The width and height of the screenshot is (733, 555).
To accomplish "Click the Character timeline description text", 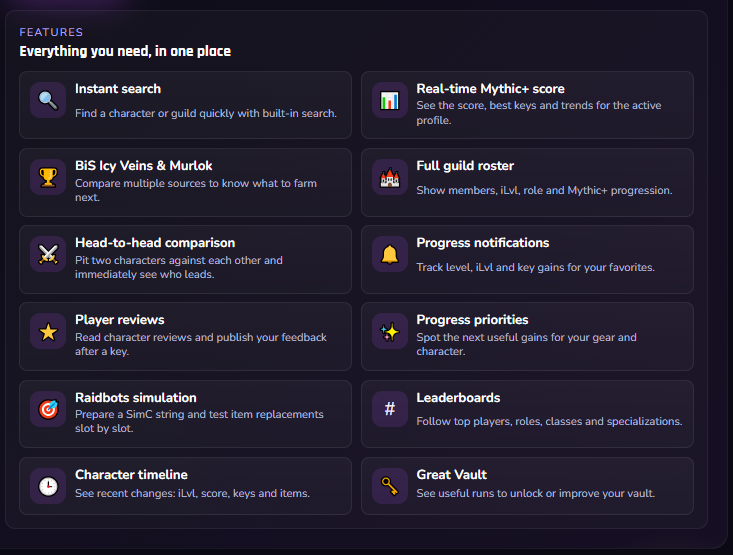I will tap(192, 493).
